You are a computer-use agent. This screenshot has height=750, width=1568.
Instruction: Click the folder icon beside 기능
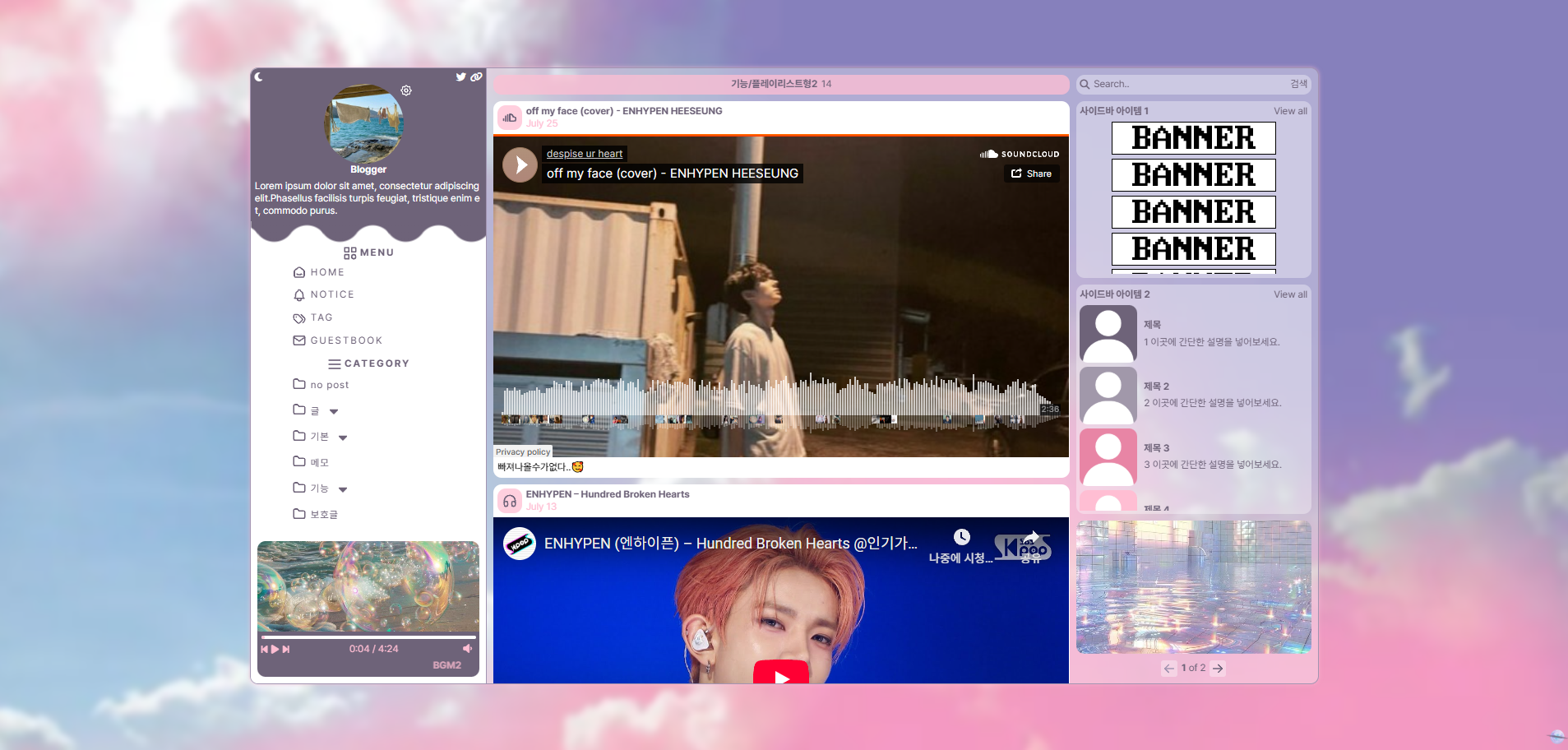click(299, 488)
